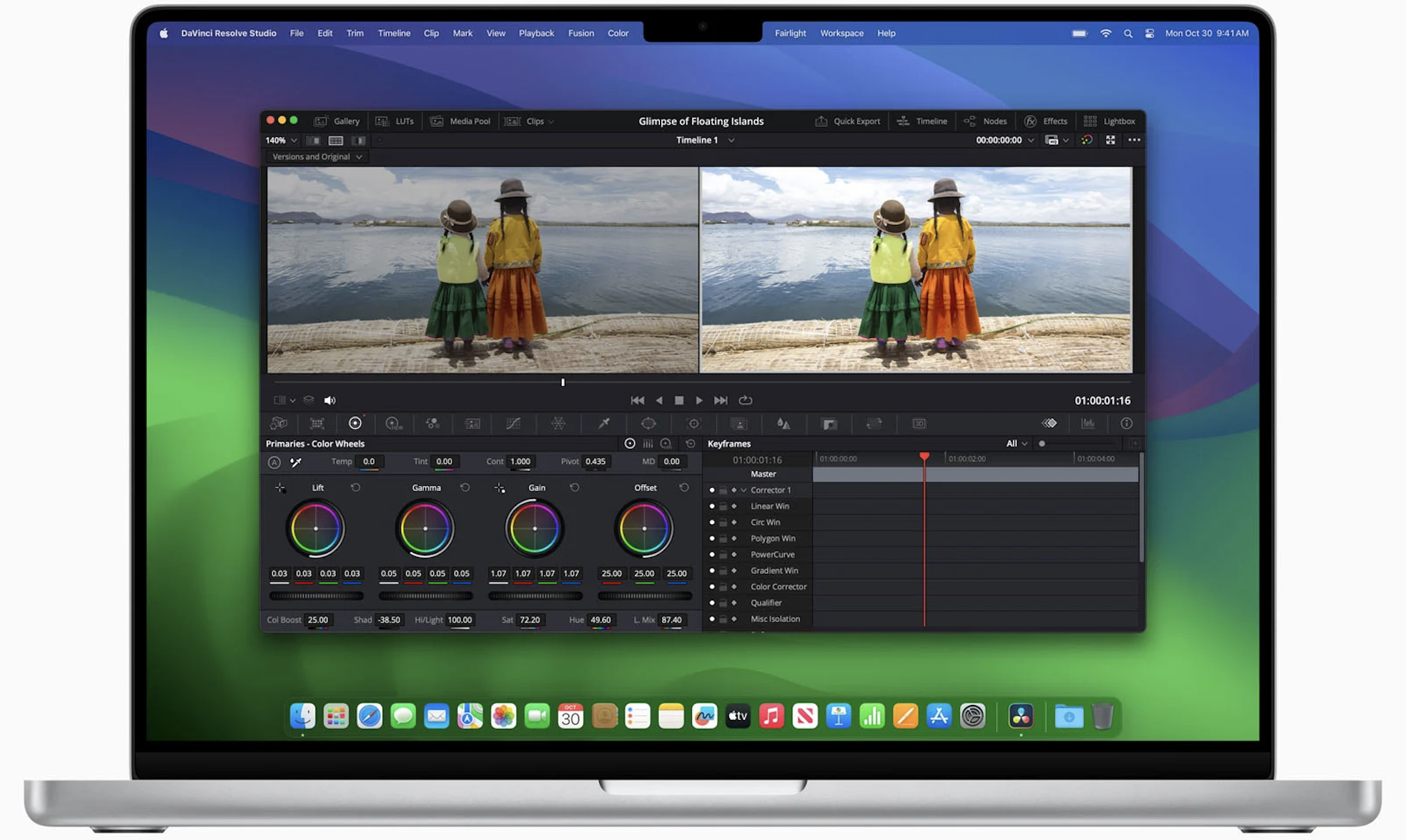Open the 3D stereoscopic palette

(x=919, y=423)
